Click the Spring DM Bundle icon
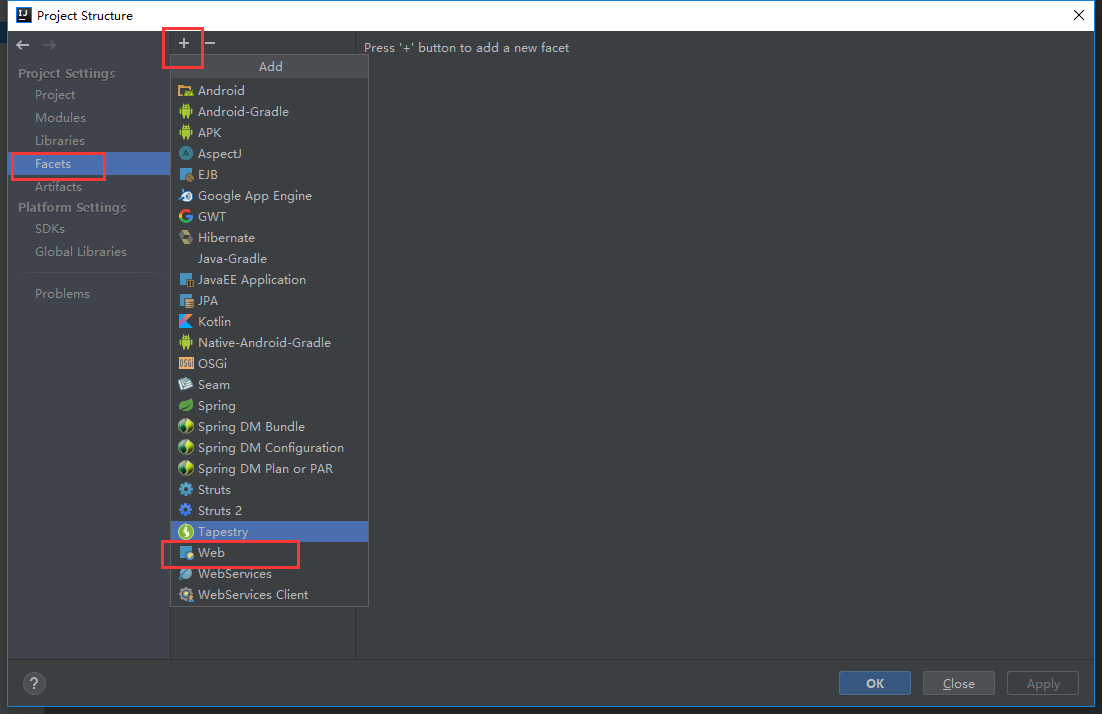This screenshot has height=714, width=1102. tap(186, 427)
